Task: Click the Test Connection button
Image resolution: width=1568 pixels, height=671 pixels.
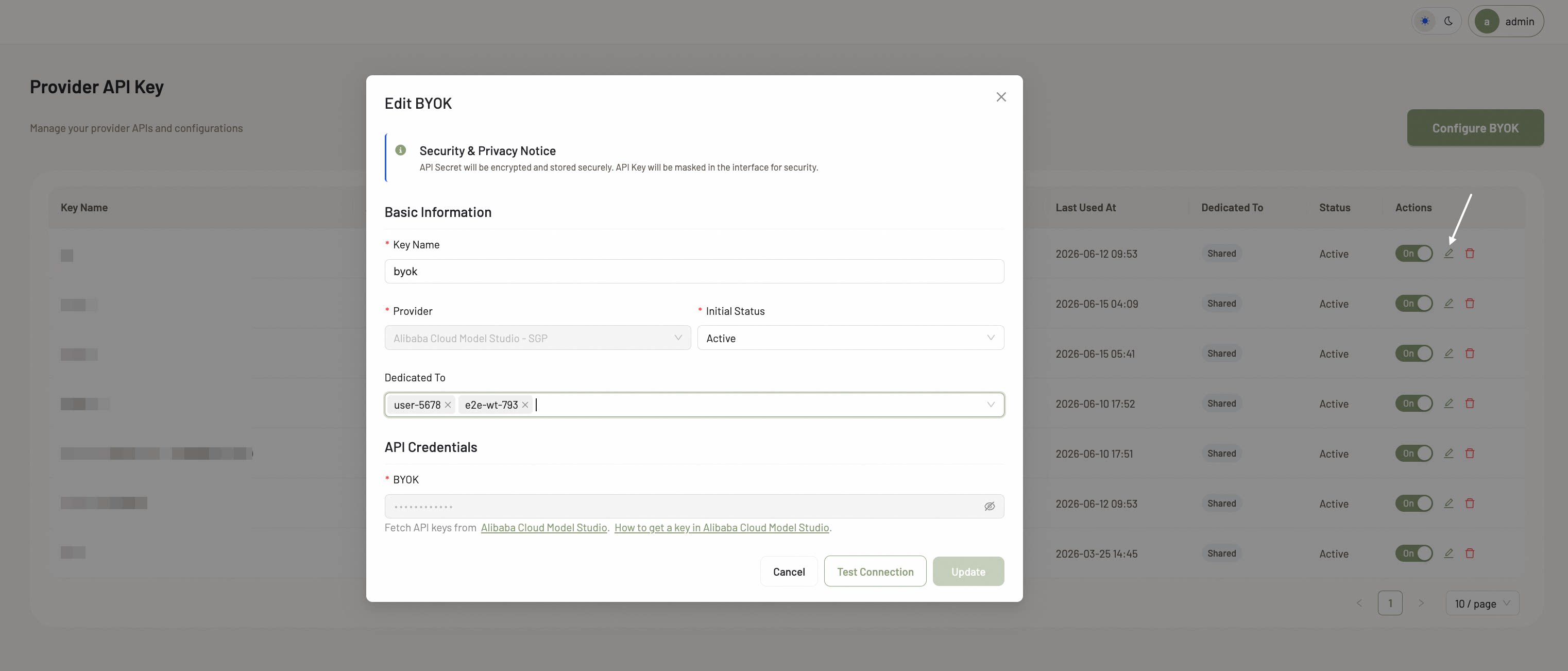Action: [x=875, y=572]
